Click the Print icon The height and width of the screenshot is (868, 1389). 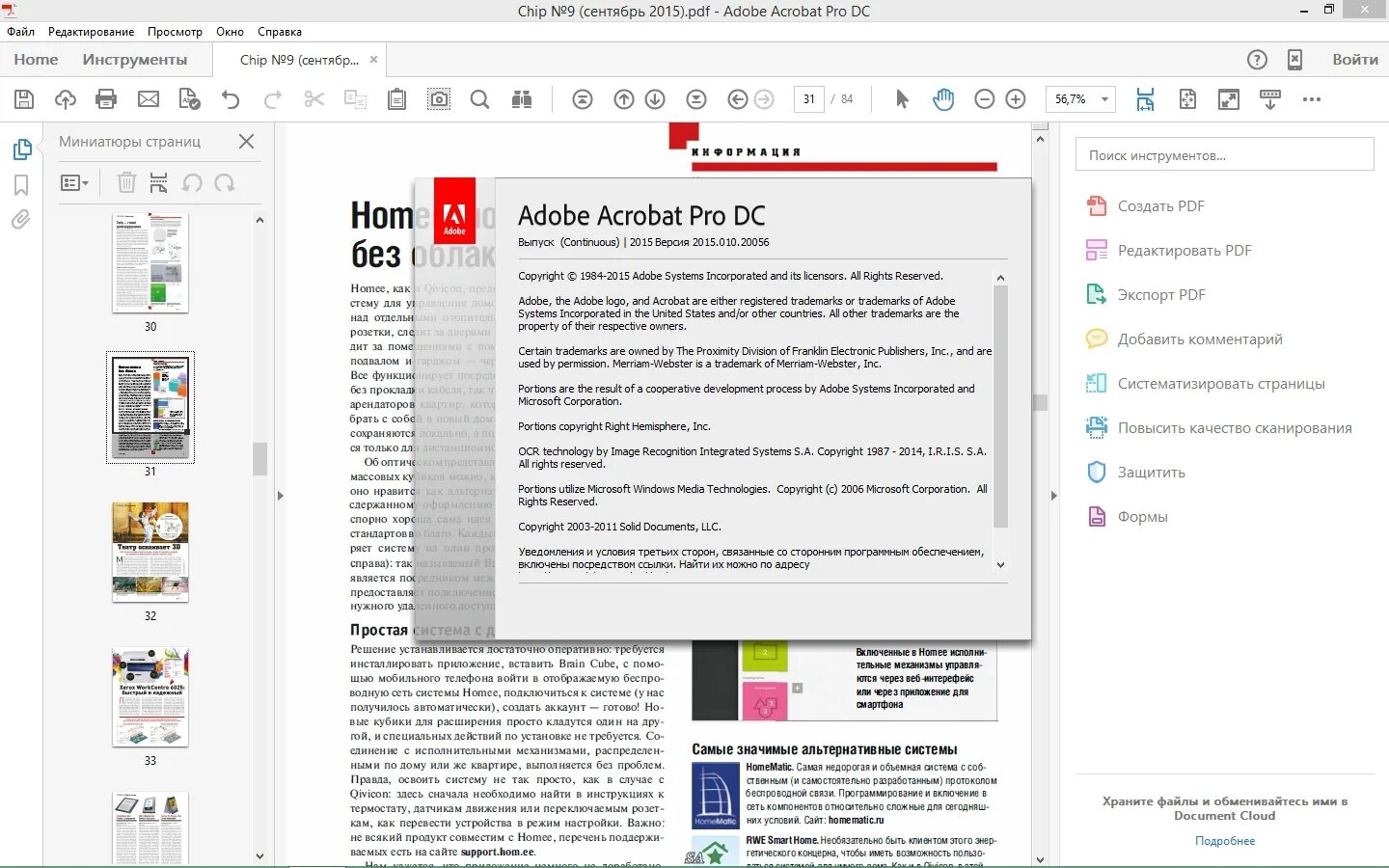pos(106,99)
